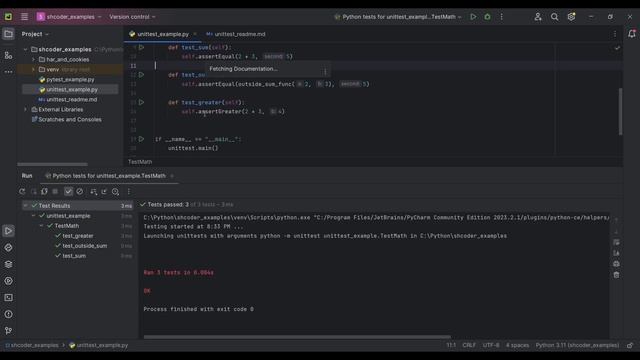This screenshot has width=640, height=360.
Task: Collapse Test Results tree node
Action: click(x=25, y=205)
